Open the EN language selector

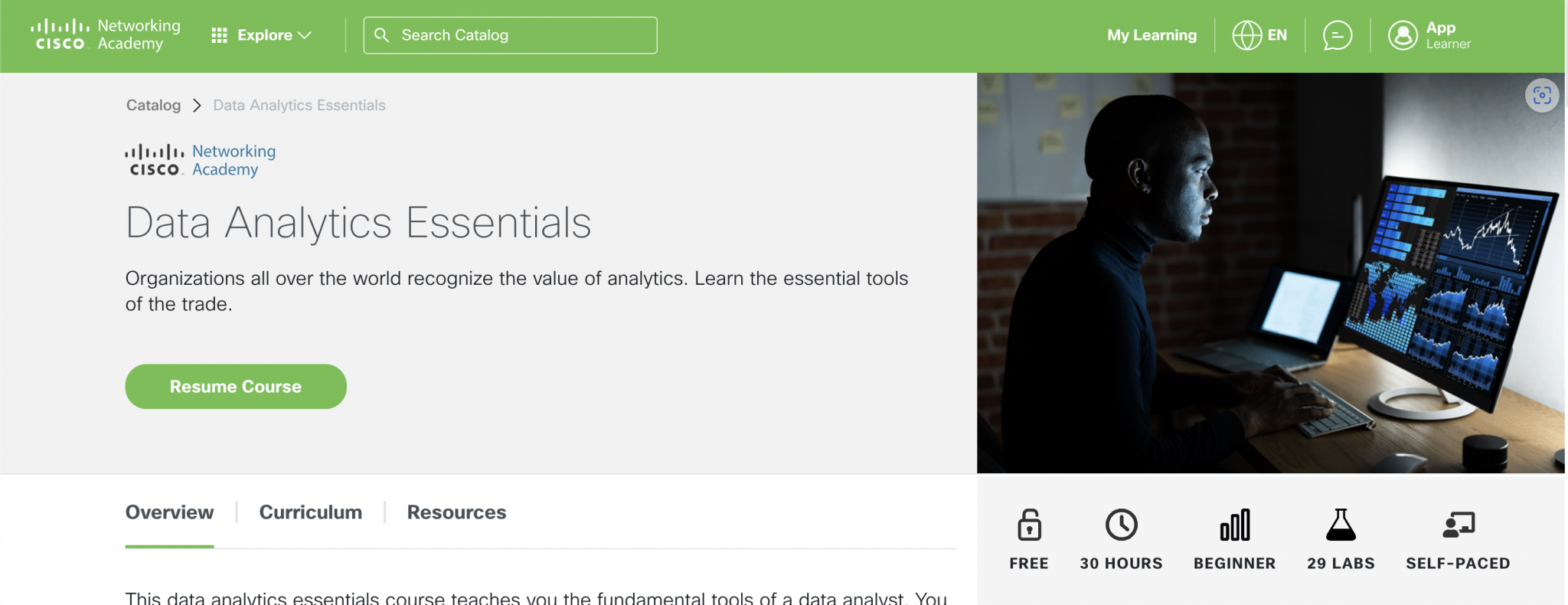tap(1277, 35)
